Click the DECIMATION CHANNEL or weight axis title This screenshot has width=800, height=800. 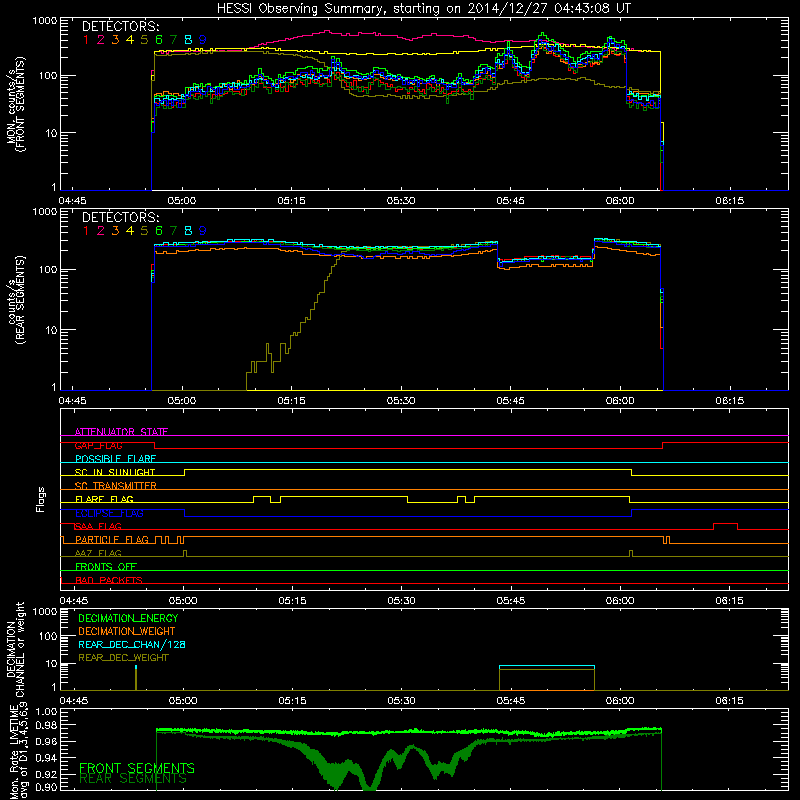15,649
